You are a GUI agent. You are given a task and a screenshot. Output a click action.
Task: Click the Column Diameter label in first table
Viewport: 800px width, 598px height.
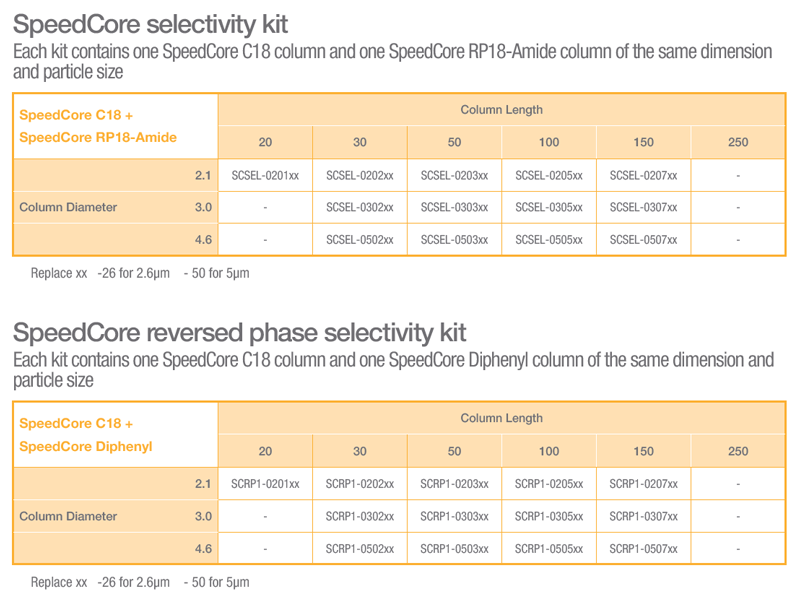pos(68,207)
